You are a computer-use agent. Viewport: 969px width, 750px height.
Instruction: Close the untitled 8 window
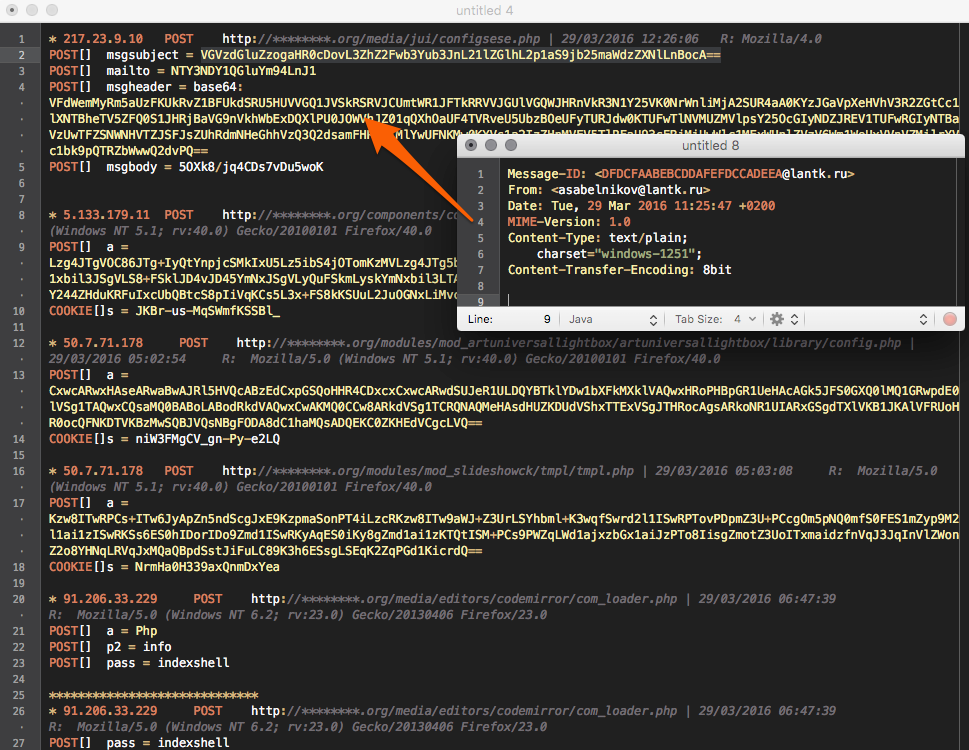click(471, 145)
